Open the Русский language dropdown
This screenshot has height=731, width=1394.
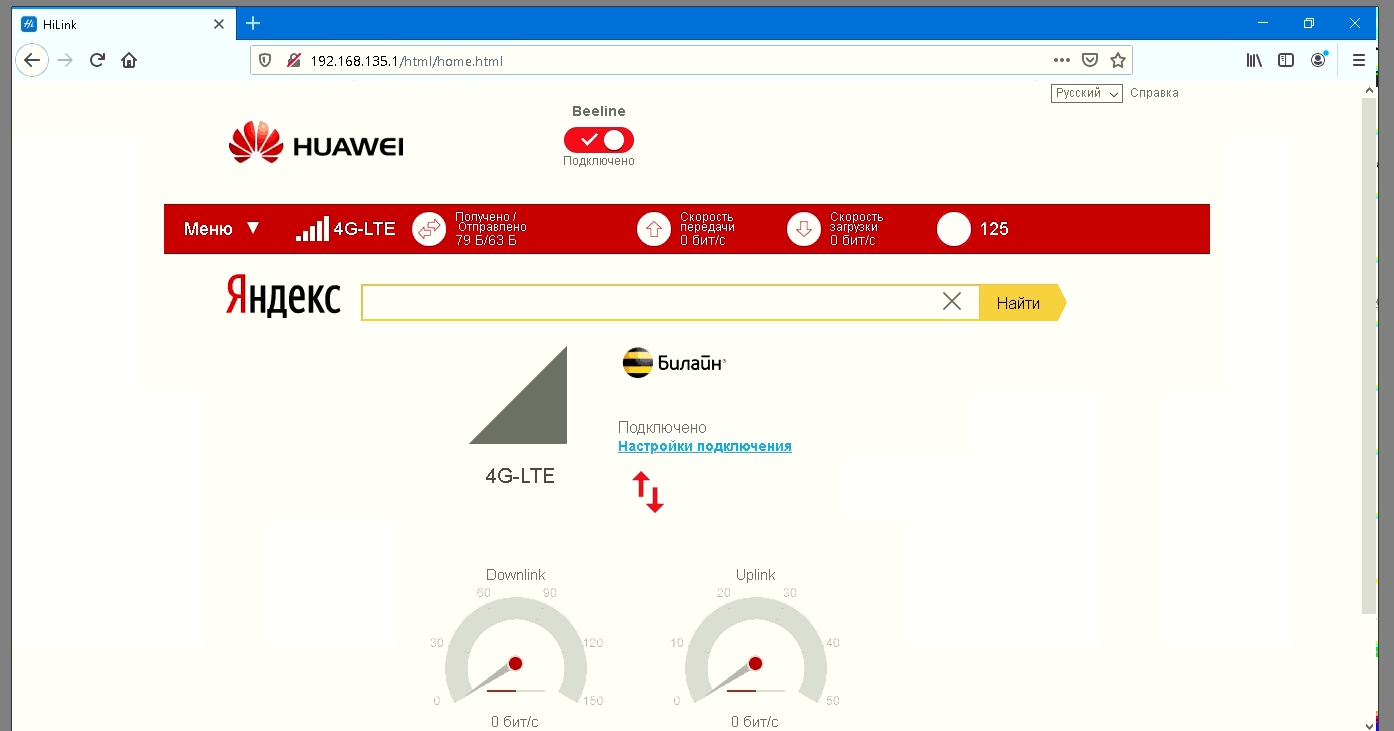[1087, 93]
